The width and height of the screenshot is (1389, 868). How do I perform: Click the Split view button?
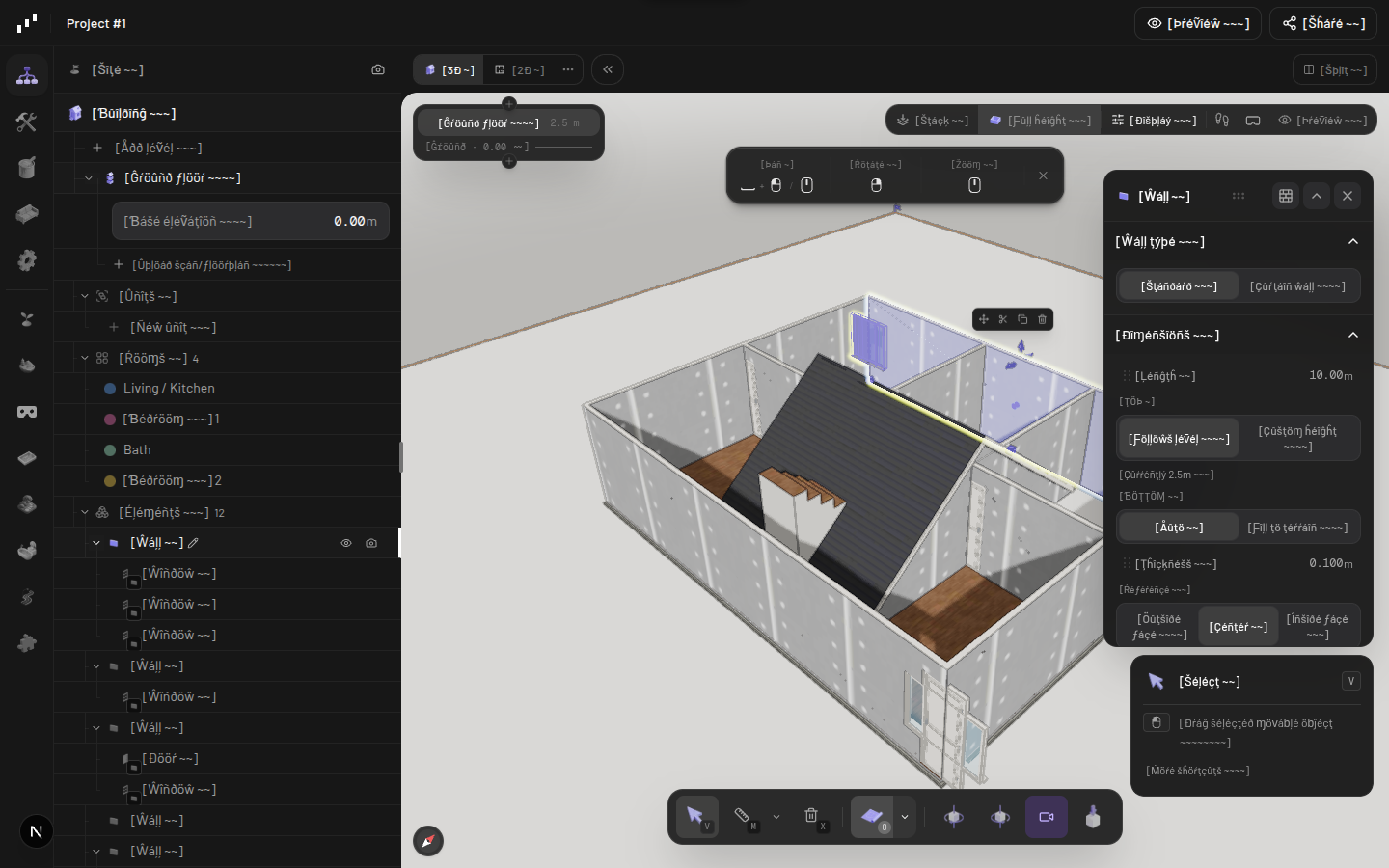(x=1335, y=69)
